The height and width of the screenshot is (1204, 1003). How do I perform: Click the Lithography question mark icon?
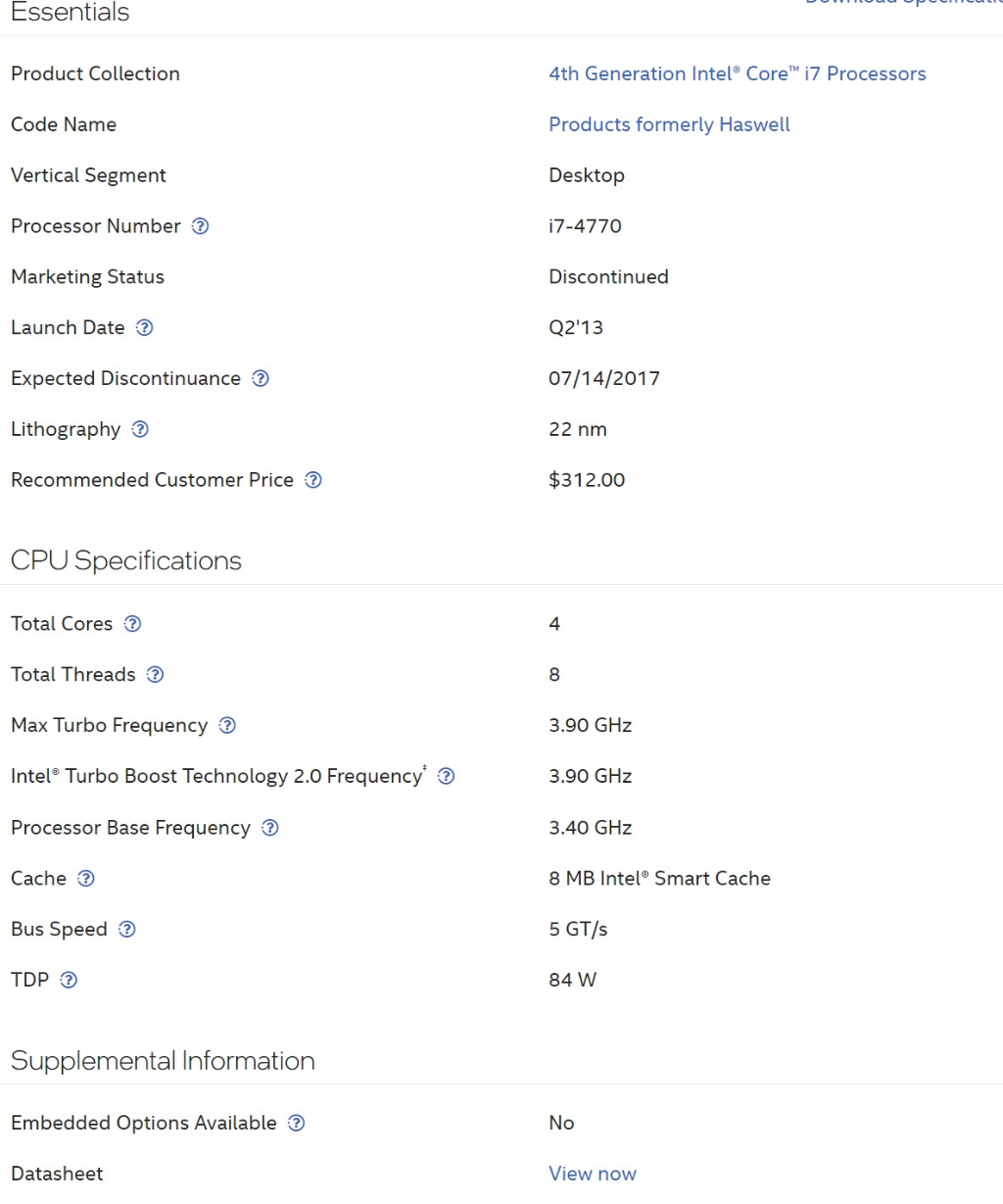140,429
